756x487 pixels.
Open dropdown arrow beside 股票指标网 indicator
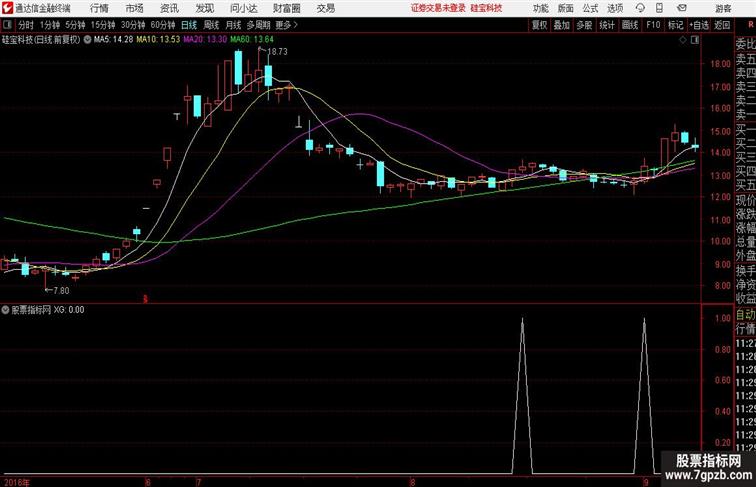coord(5,310)
